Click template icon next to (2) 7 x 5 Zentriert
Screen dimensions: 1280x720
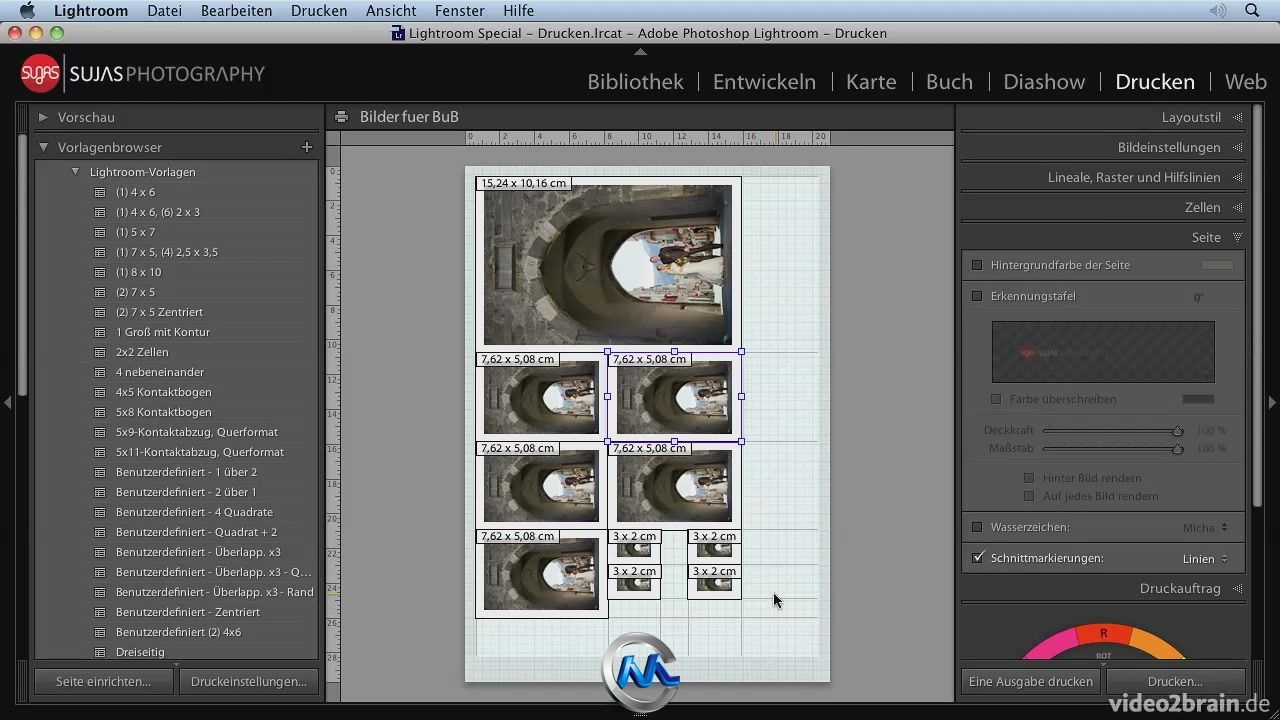(x=100, y=312)
